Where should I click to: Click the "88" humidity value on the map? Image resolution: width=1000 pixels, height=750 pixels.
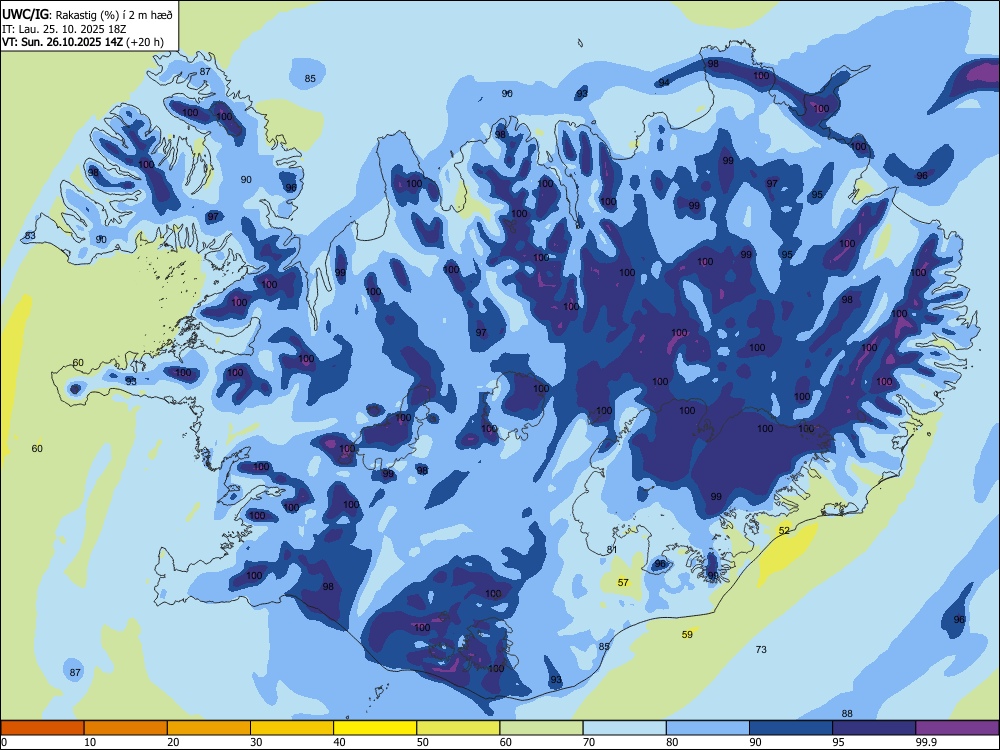pyautogui.click(x=847, y=714)
